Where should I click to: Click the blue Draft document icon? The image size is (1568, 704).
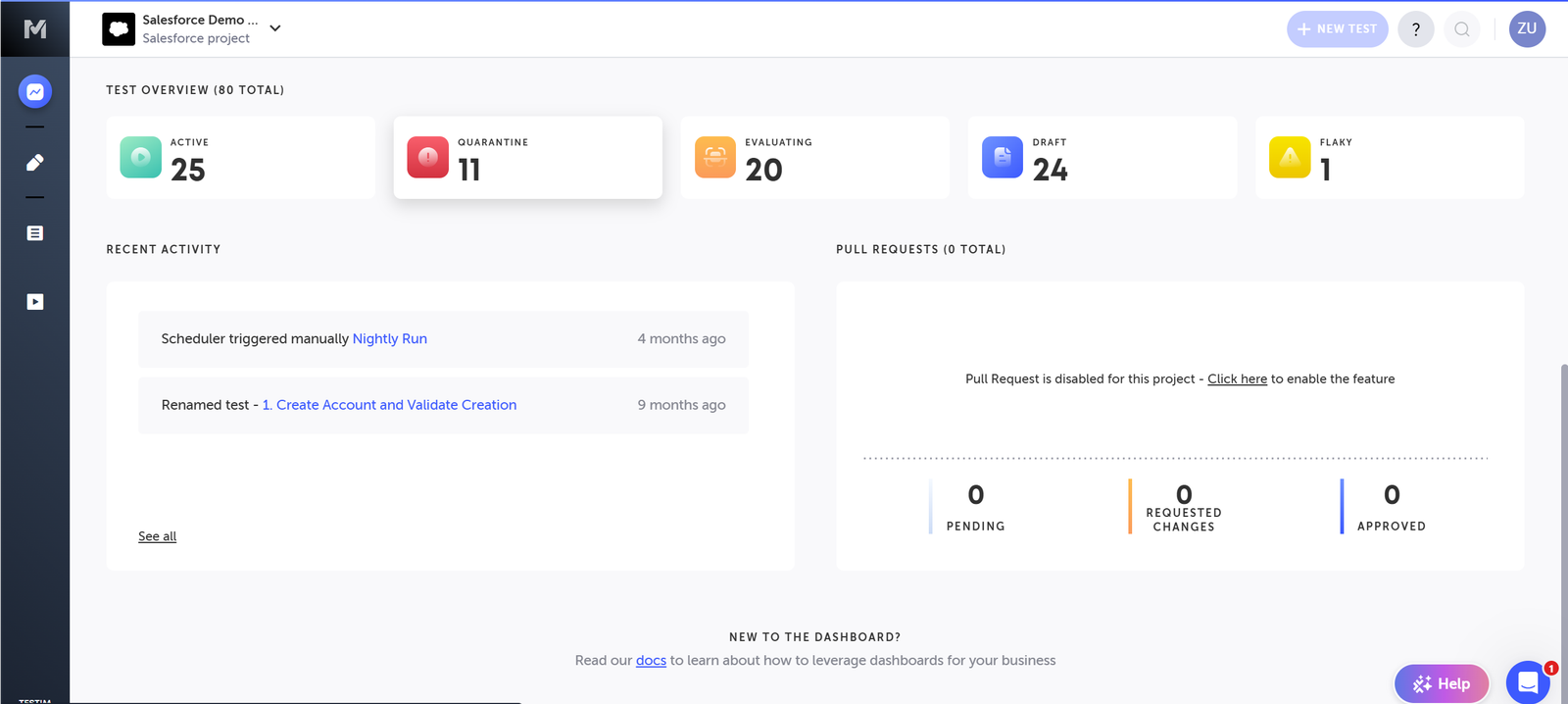(x=1003, y=157)
